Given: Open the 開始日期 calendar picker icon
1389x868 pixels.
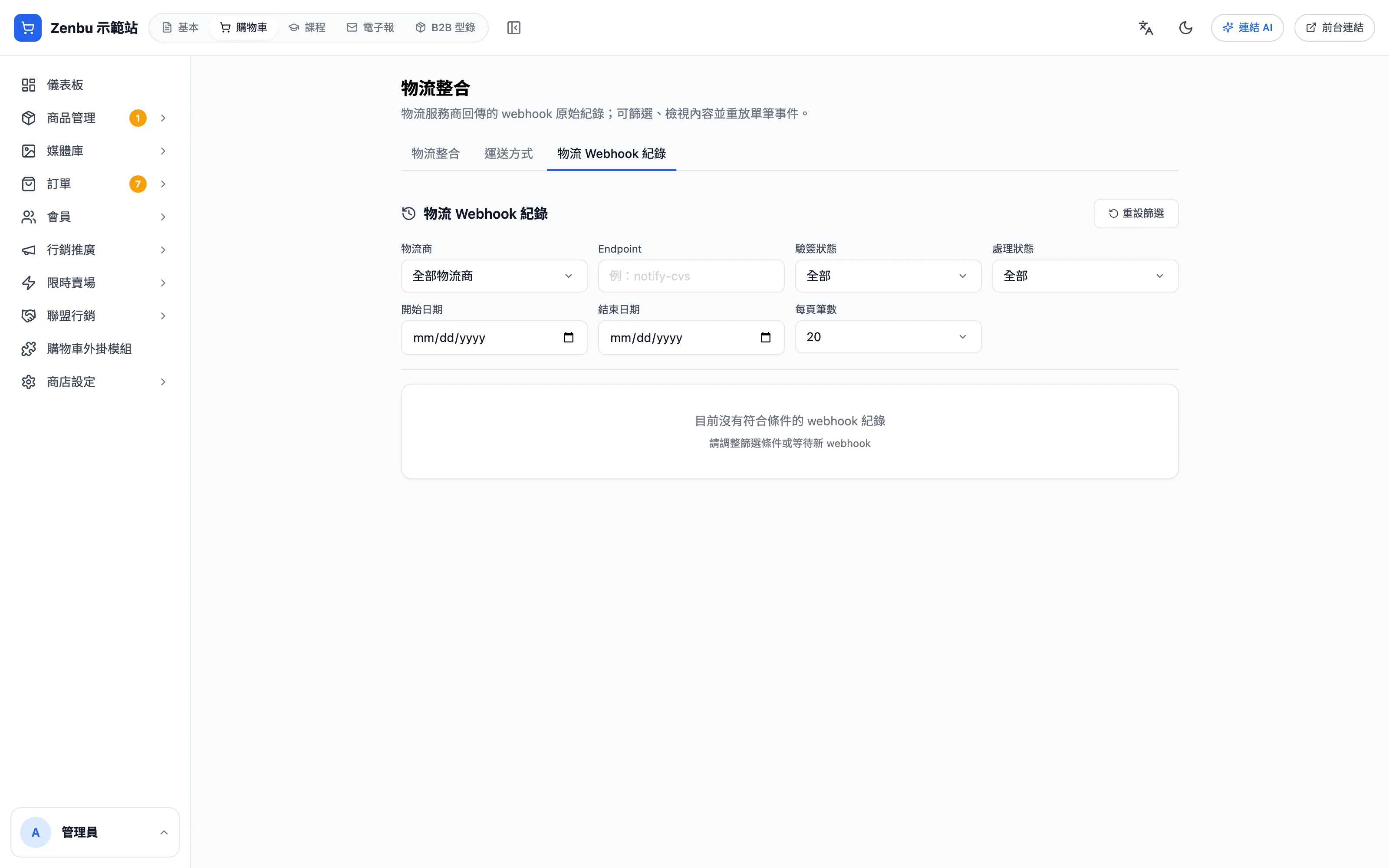Looking at the screenshot, I should tap(568, 338).
